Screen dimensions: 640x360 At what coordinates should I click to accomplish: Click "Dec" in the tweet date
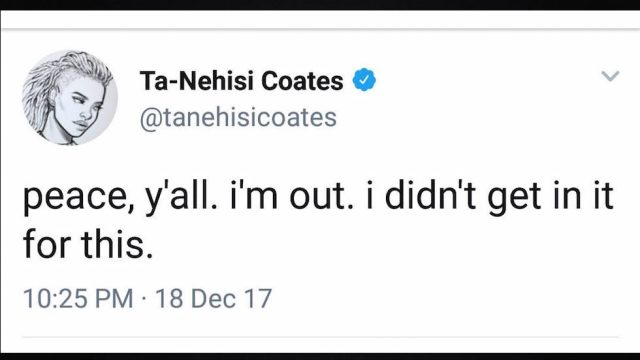213,298
